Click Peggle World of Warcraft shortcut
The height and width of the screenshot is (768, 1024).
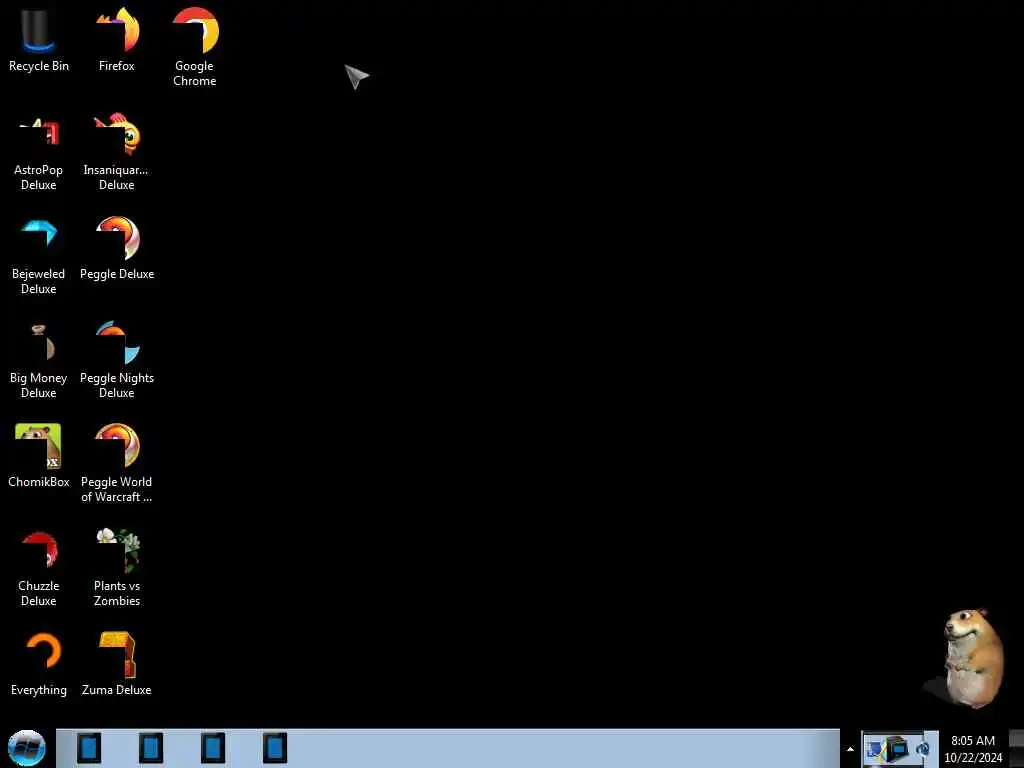click(x=117, y=464)
